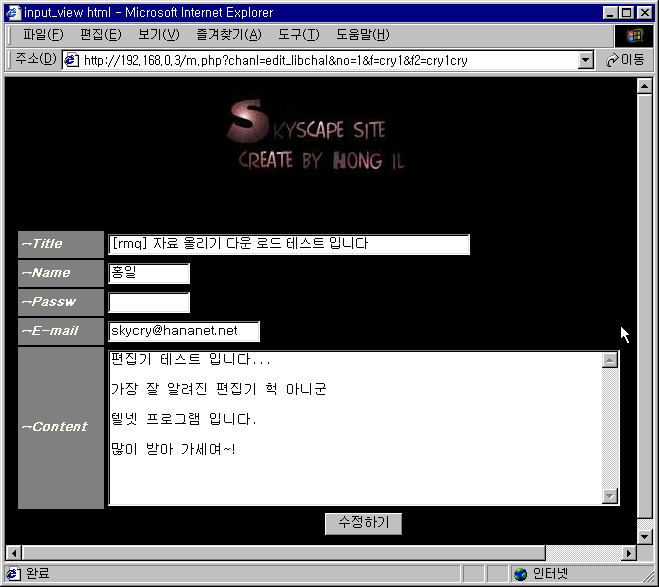Open the 편집(E) menu

(100, 35)
